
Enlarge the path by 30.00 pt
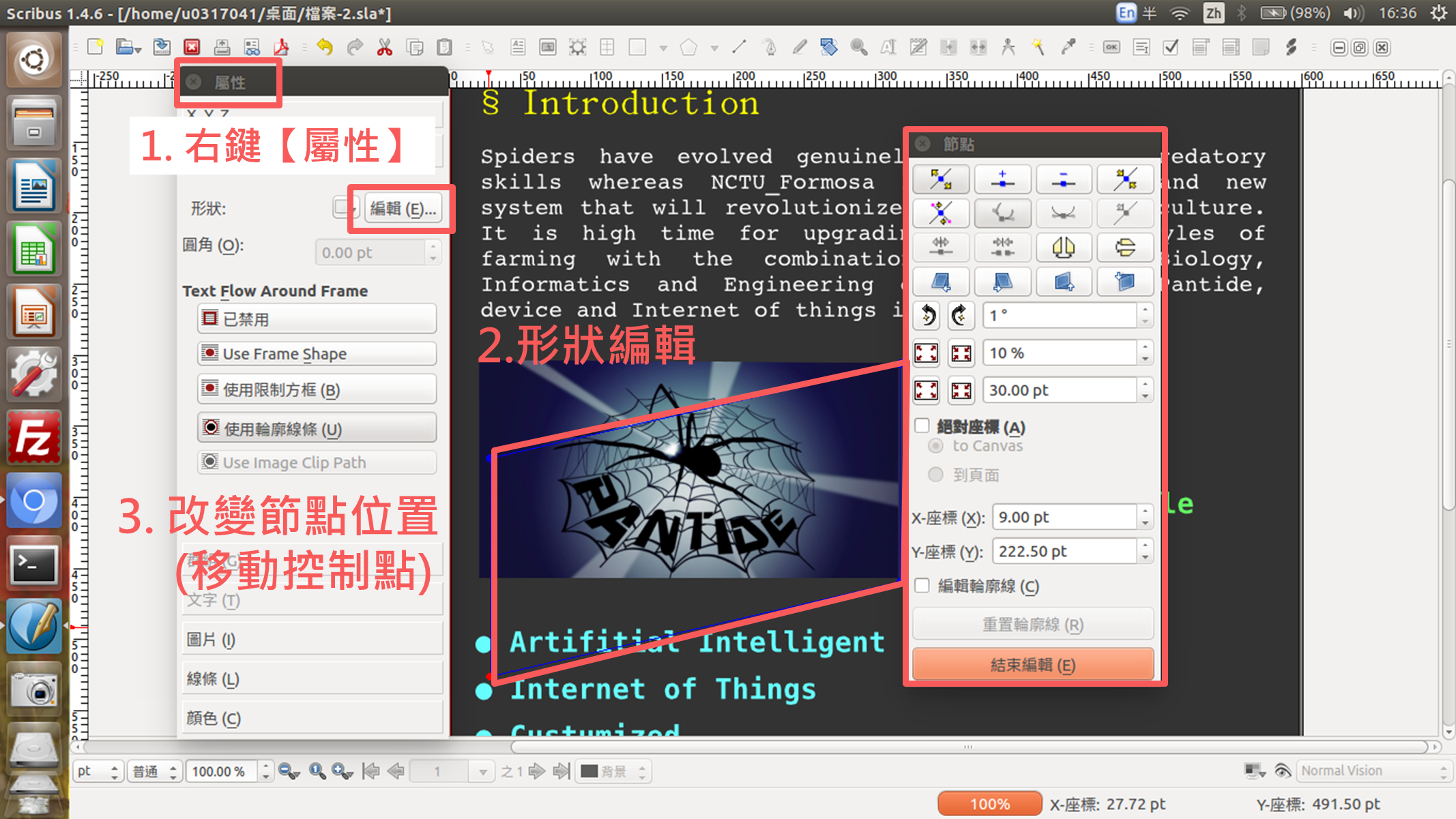[x=927, y=391]
